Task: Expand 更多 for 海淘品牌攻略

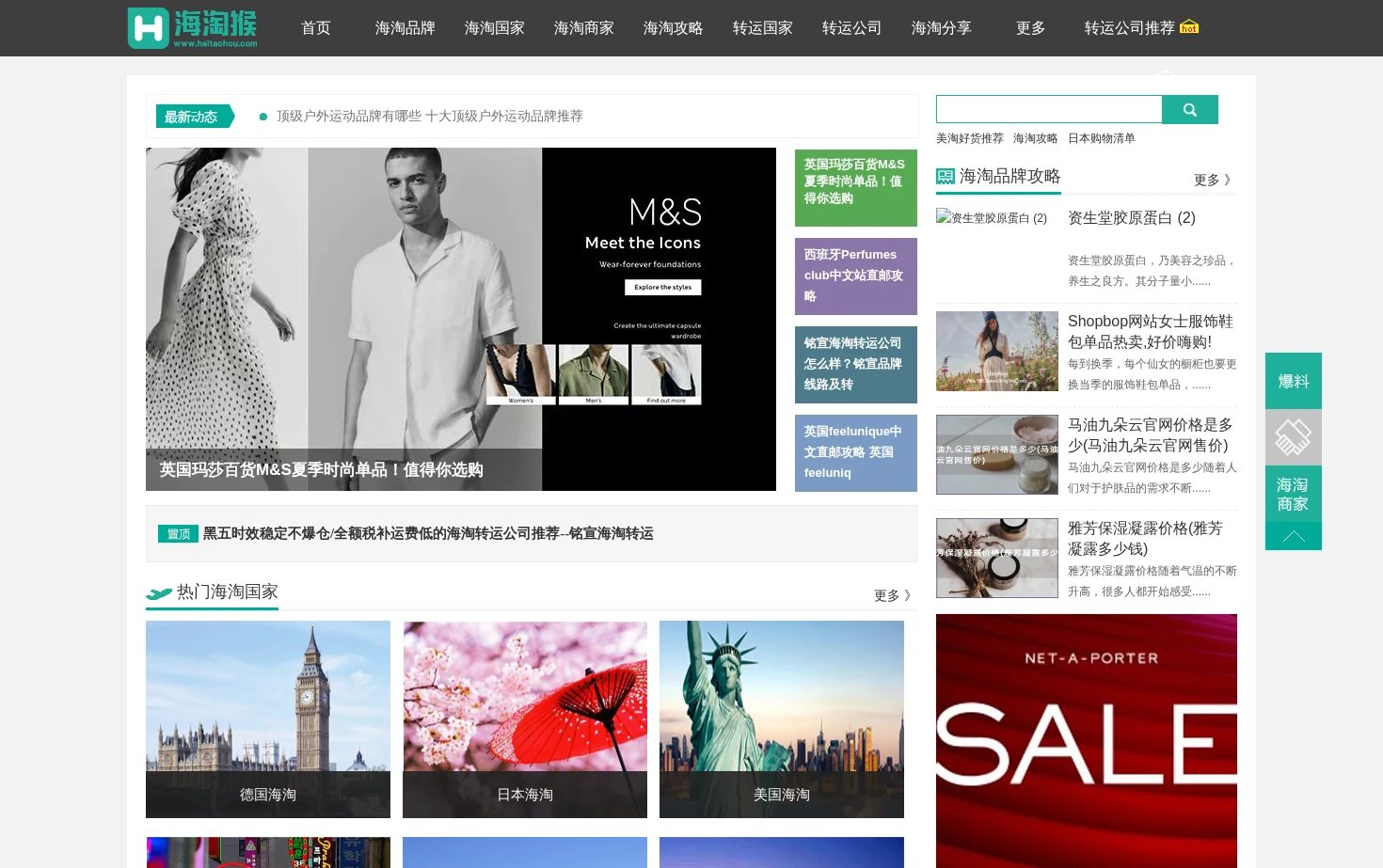Action: point(1212,180)
